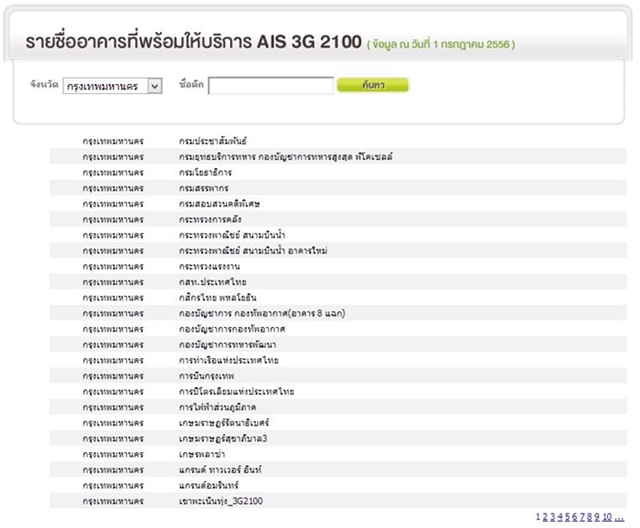Select the row 'การท่าเรือแห่งประเทศไทย'
Screen dimensions: 640x528
tap(338, 360)
